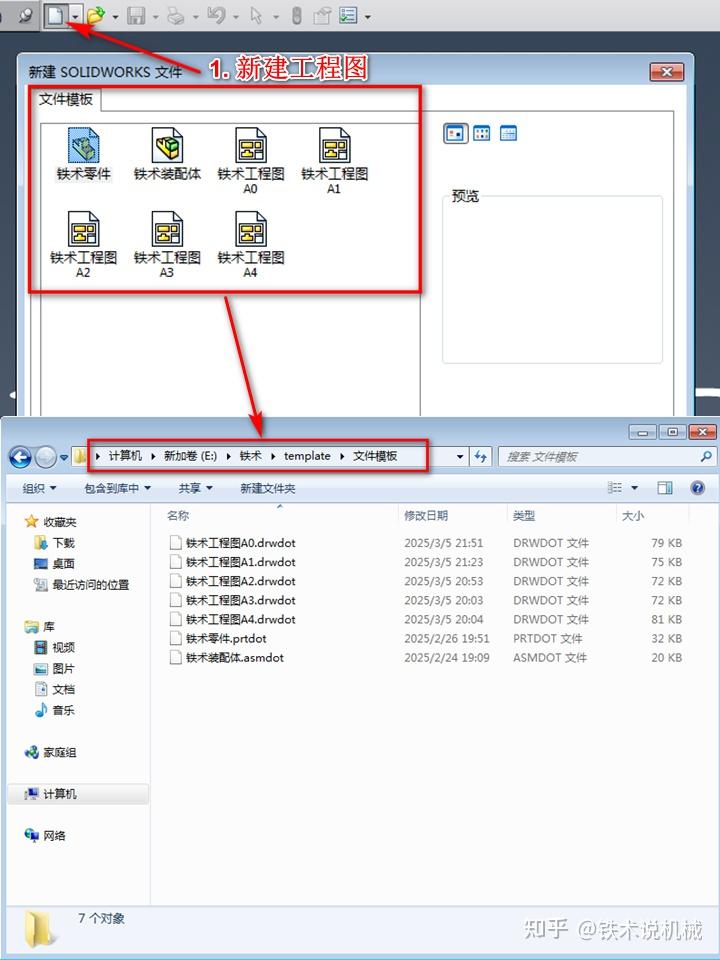Click the Refresh button beside address bar
The image size is (720, 960).
pyautogui.click(x=481, y=457)
